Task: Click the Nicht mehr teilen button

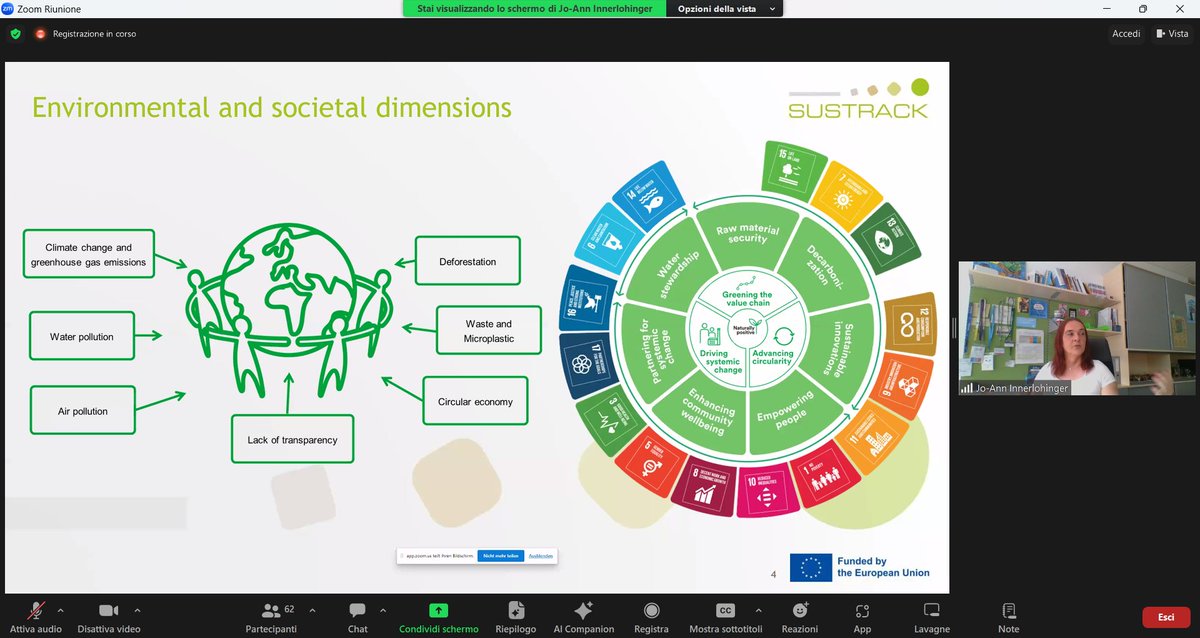Action: (x=500, y=555)
